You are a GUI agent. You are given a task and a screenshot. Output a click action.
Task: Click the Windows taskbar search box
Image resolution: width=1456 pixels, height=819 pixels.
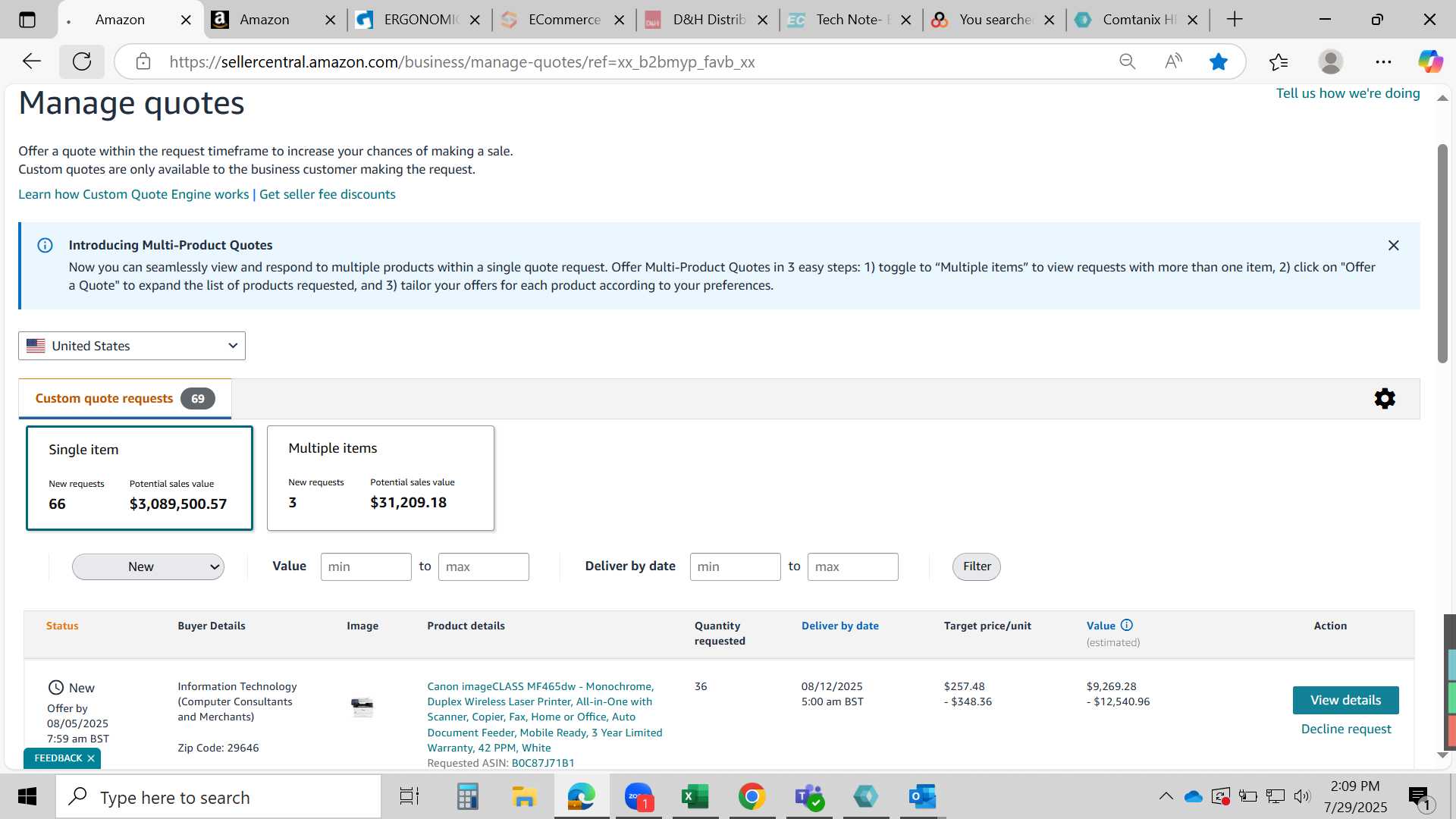(x=218, y=797)
